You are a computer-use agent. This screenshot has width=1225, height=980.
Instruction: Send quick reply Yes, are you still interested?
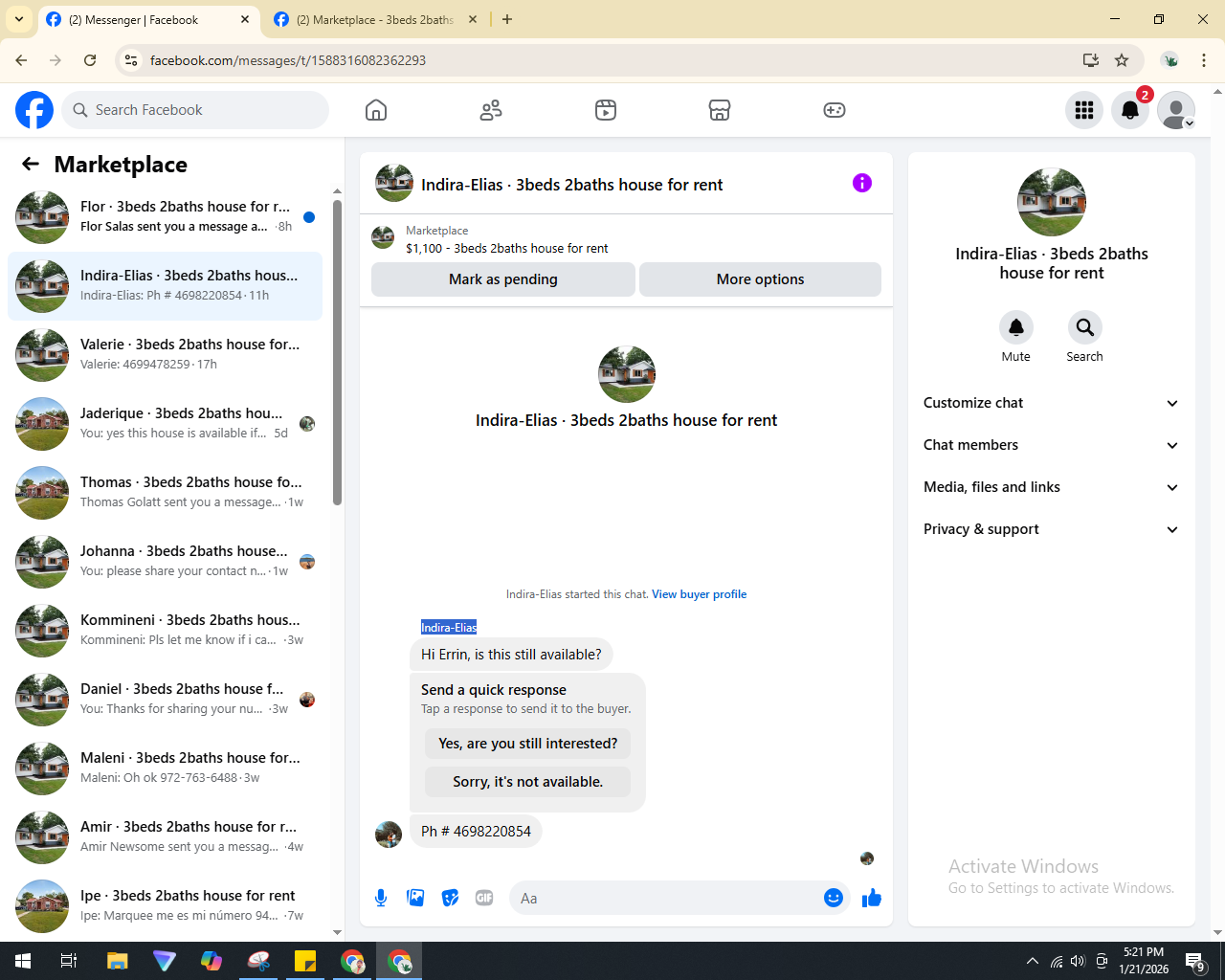528,744
